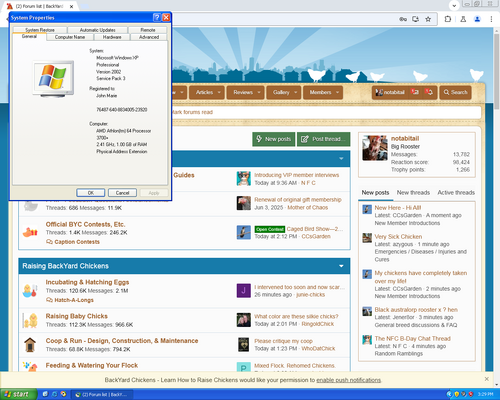Click the Coop & Run coop icon
Screen dimensions: 500x400
click(30, 345)
